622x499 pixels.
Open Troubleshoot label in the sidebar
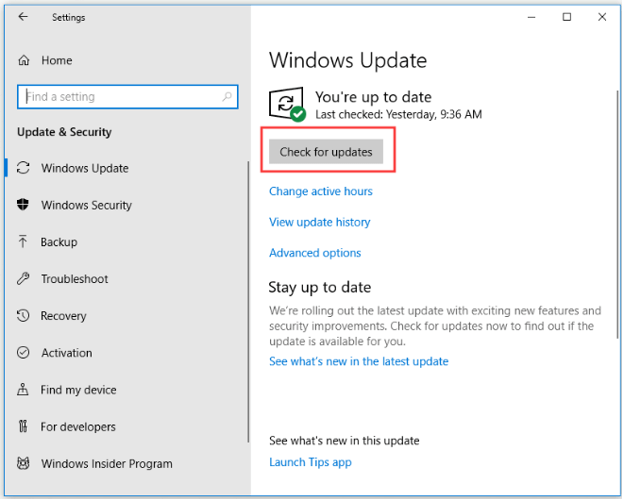tap(75, 279)
